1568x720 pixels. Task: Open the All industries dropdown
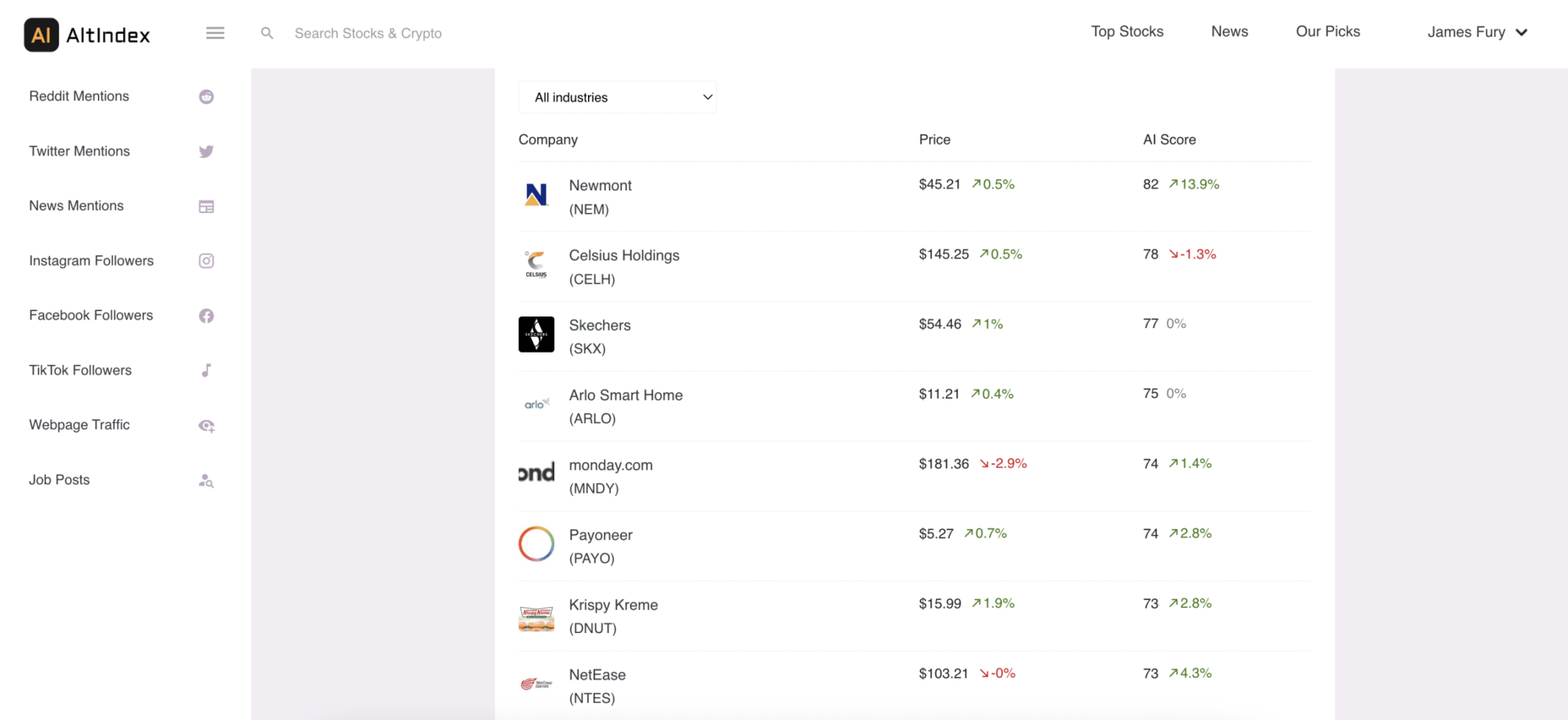617,97
